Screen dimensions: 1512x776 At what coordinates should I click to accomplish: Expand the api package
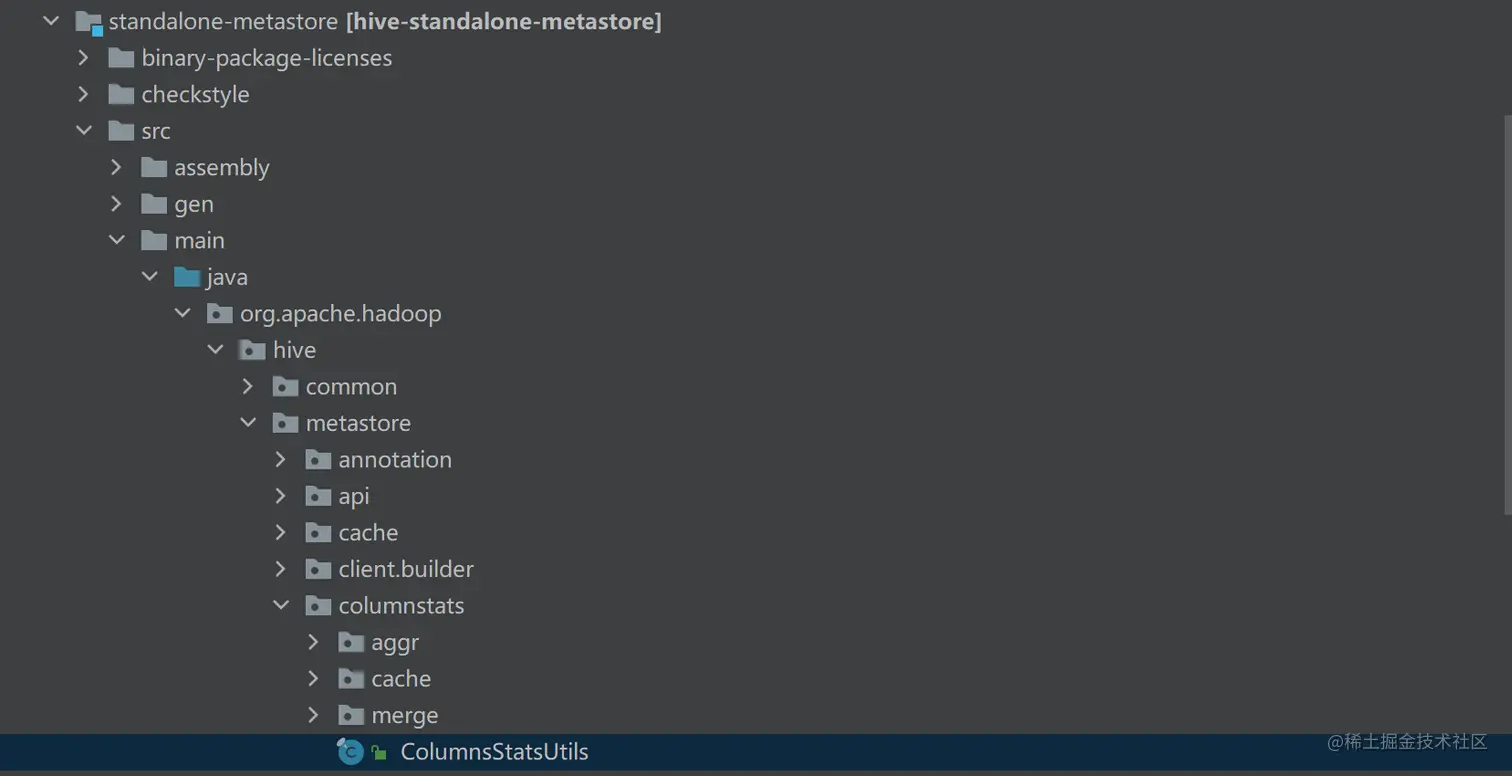click(x=281, y=496)
